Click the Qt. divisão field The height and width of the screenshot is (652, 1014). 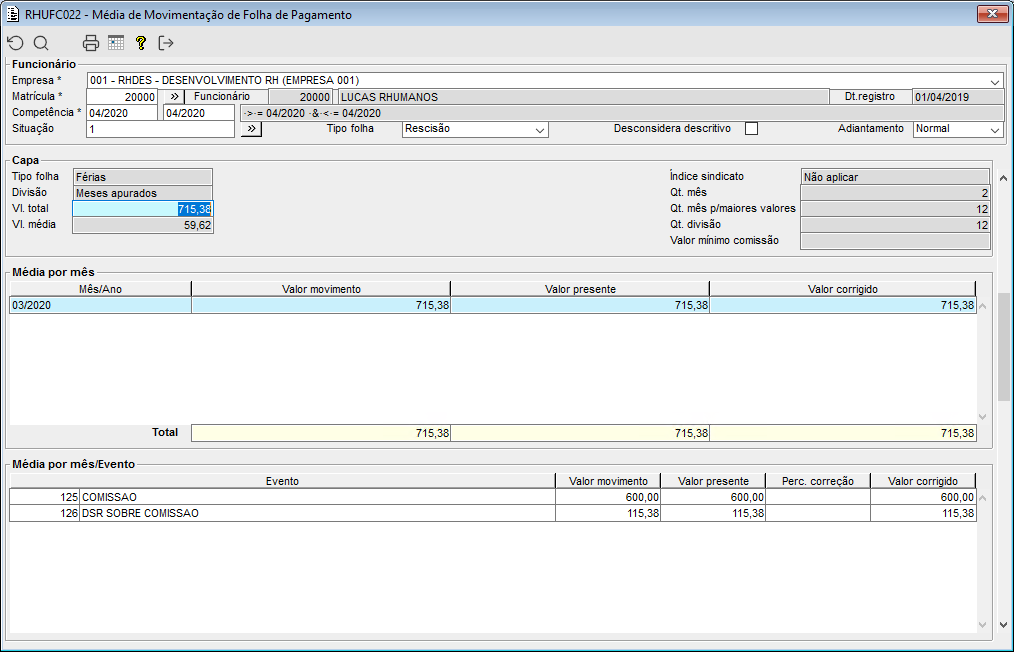pyautogui.click(x=895, y=225)
